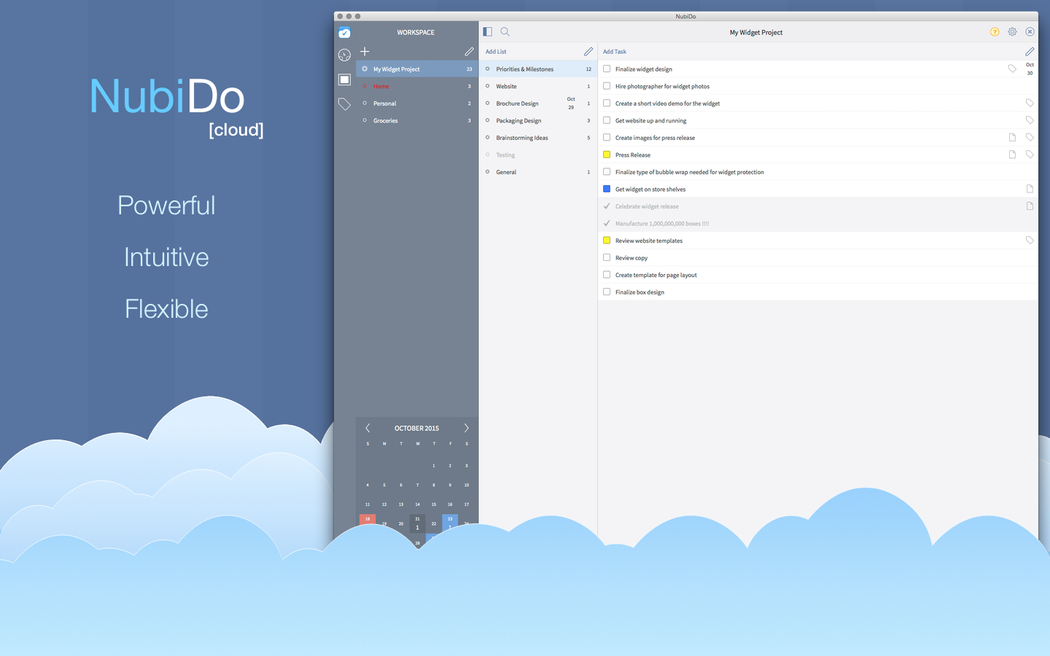Open settings via the gear icon
The height and width of the screenshot is (656, 1050).
pyautogui.click(x=1012, y=32)
